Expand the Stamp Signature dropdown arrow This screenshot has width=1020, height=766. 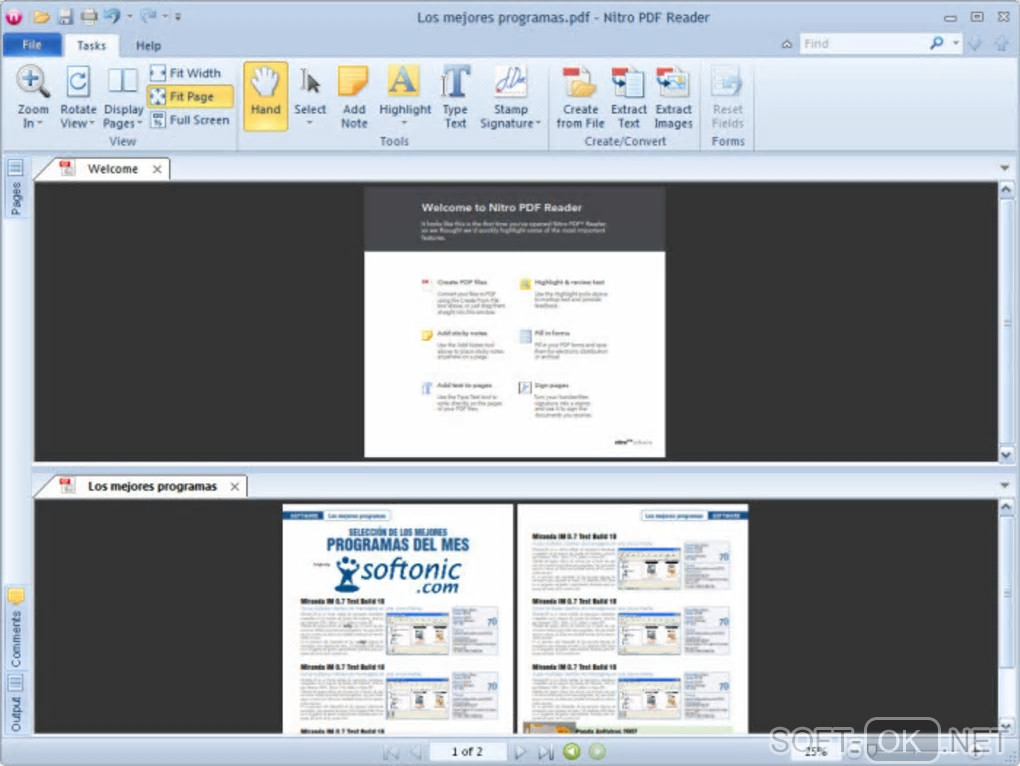coord(538,124)
